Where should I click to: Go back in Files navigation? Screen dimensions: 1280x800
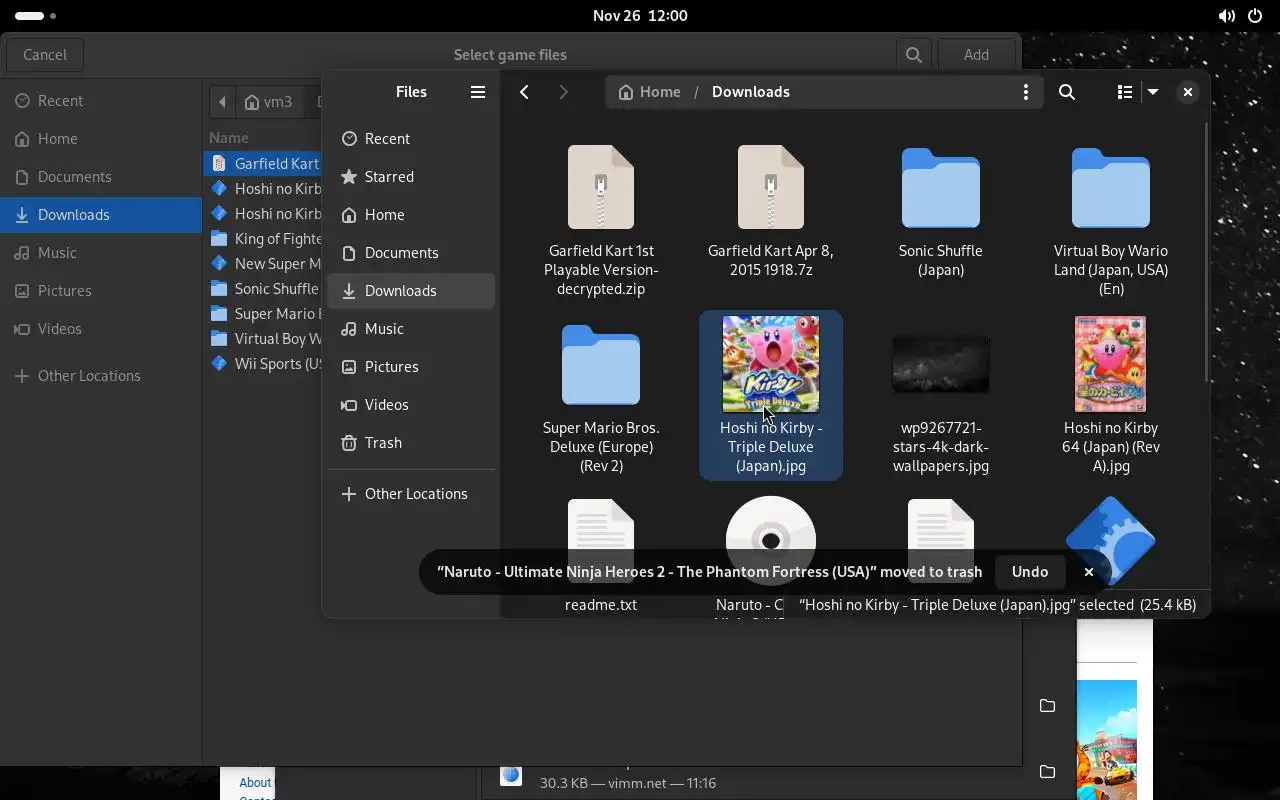coord(524,92)
